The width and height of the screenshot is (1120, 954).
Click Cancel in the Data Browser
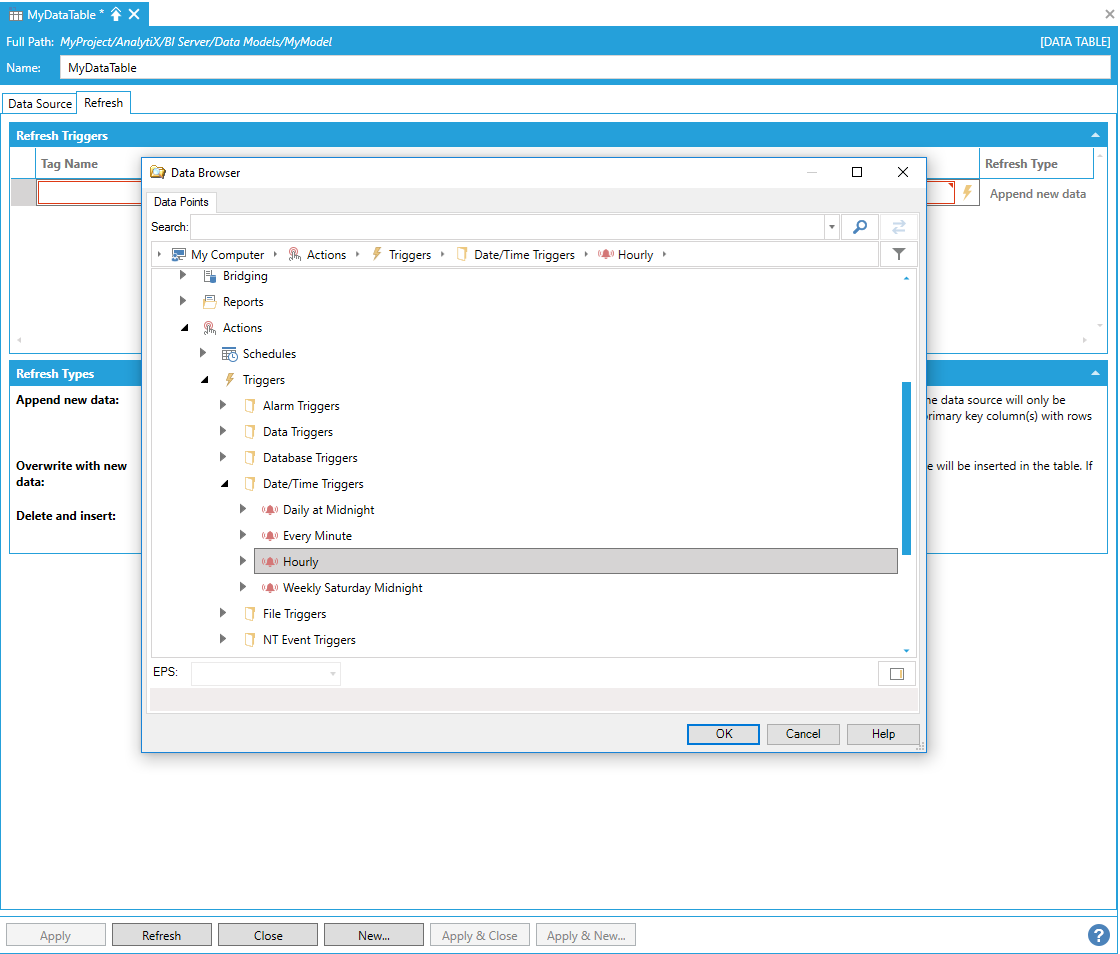[803, 734]
